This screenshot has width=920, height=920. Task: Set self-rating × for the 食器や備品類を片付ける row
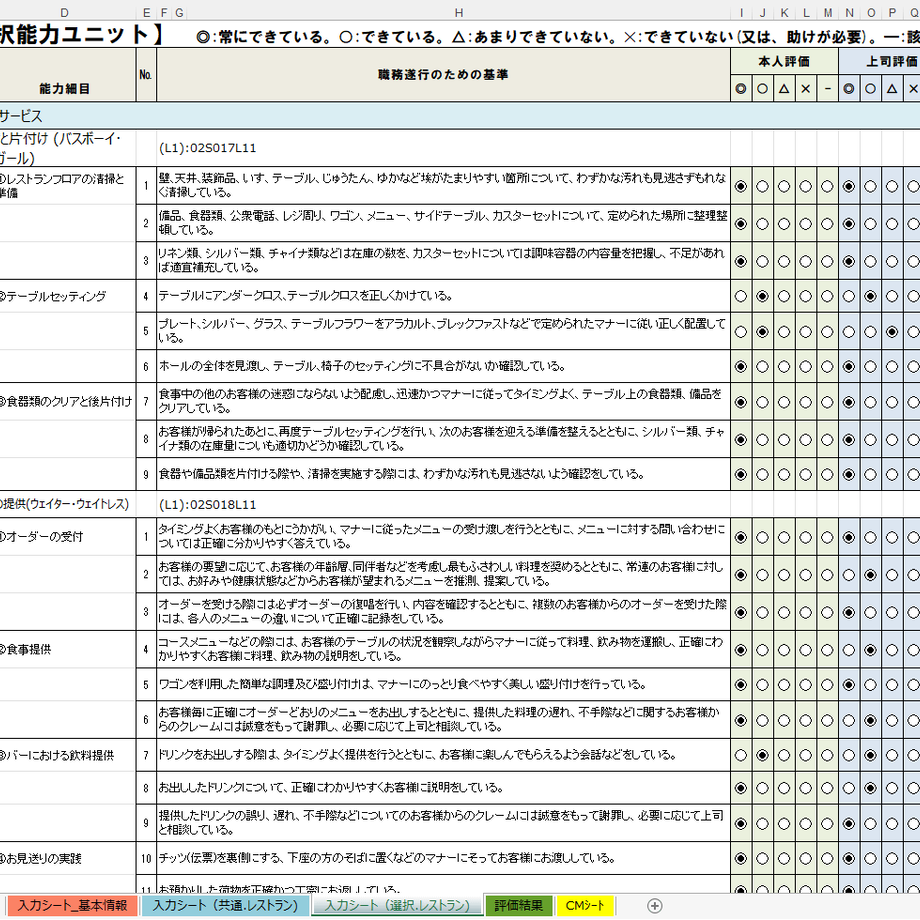[806, 475]
